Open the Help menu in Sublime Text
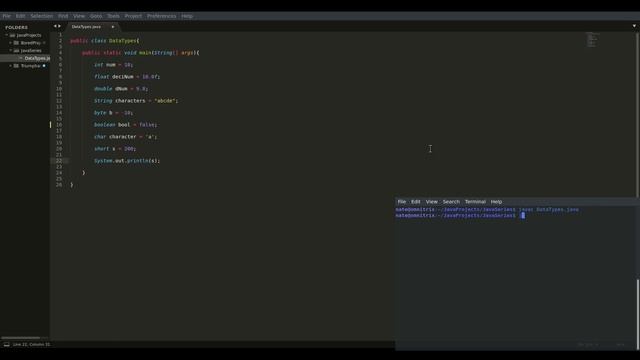The width and height of the screenshot is (640, 360). 187,16
